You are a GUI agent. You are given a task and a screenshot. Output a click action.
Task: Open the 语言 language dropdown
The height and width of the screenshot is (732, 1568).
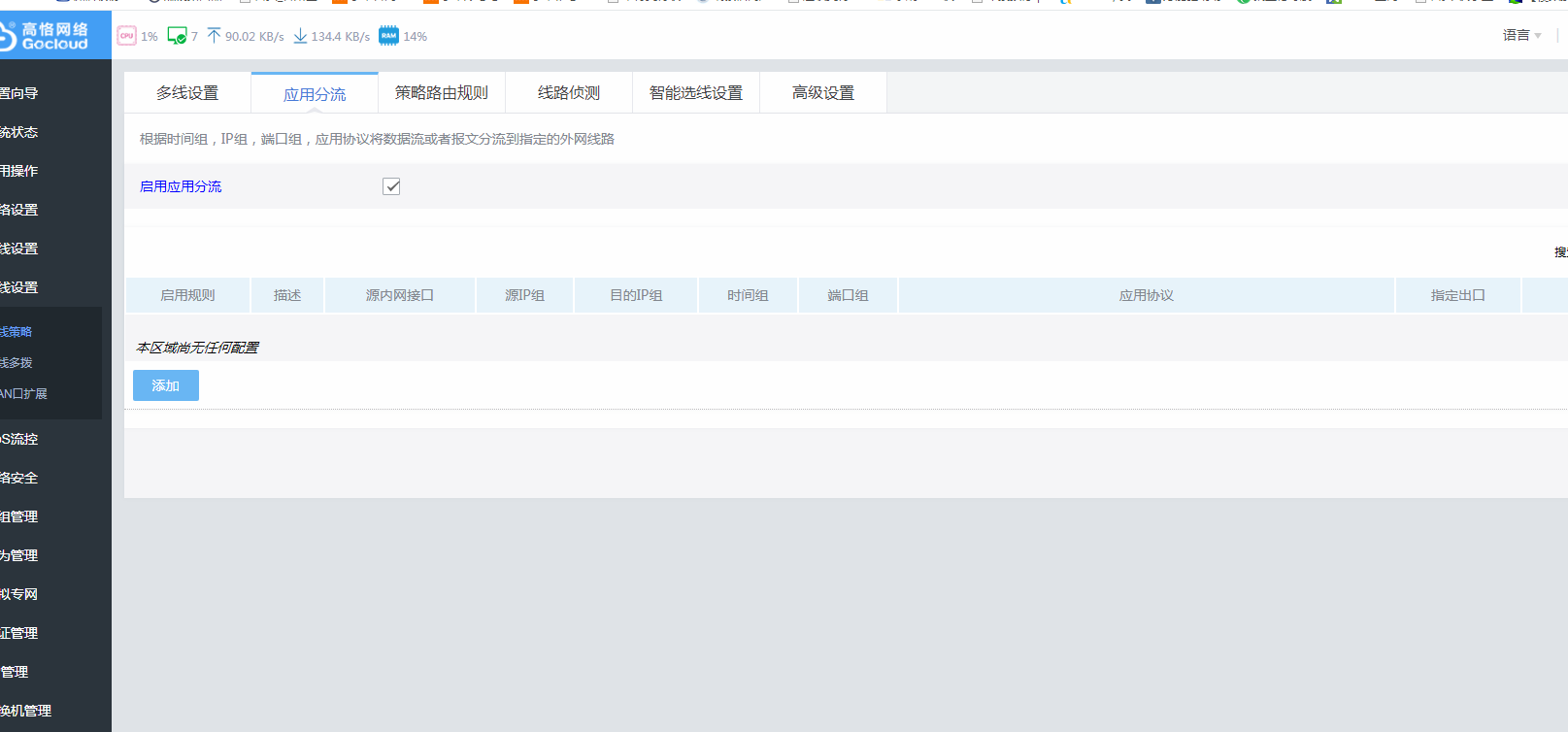[1521, 35]
